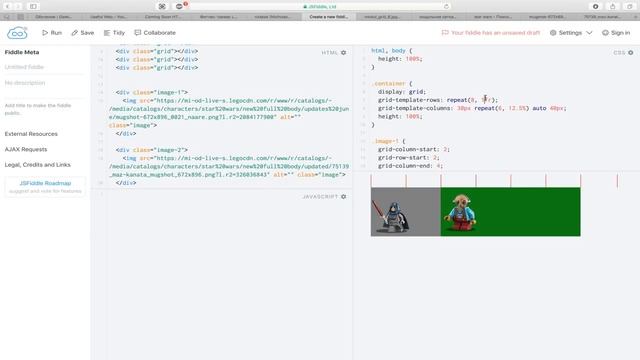
Task: Click the Safari address bar
Action: click(x=320, y=7)
